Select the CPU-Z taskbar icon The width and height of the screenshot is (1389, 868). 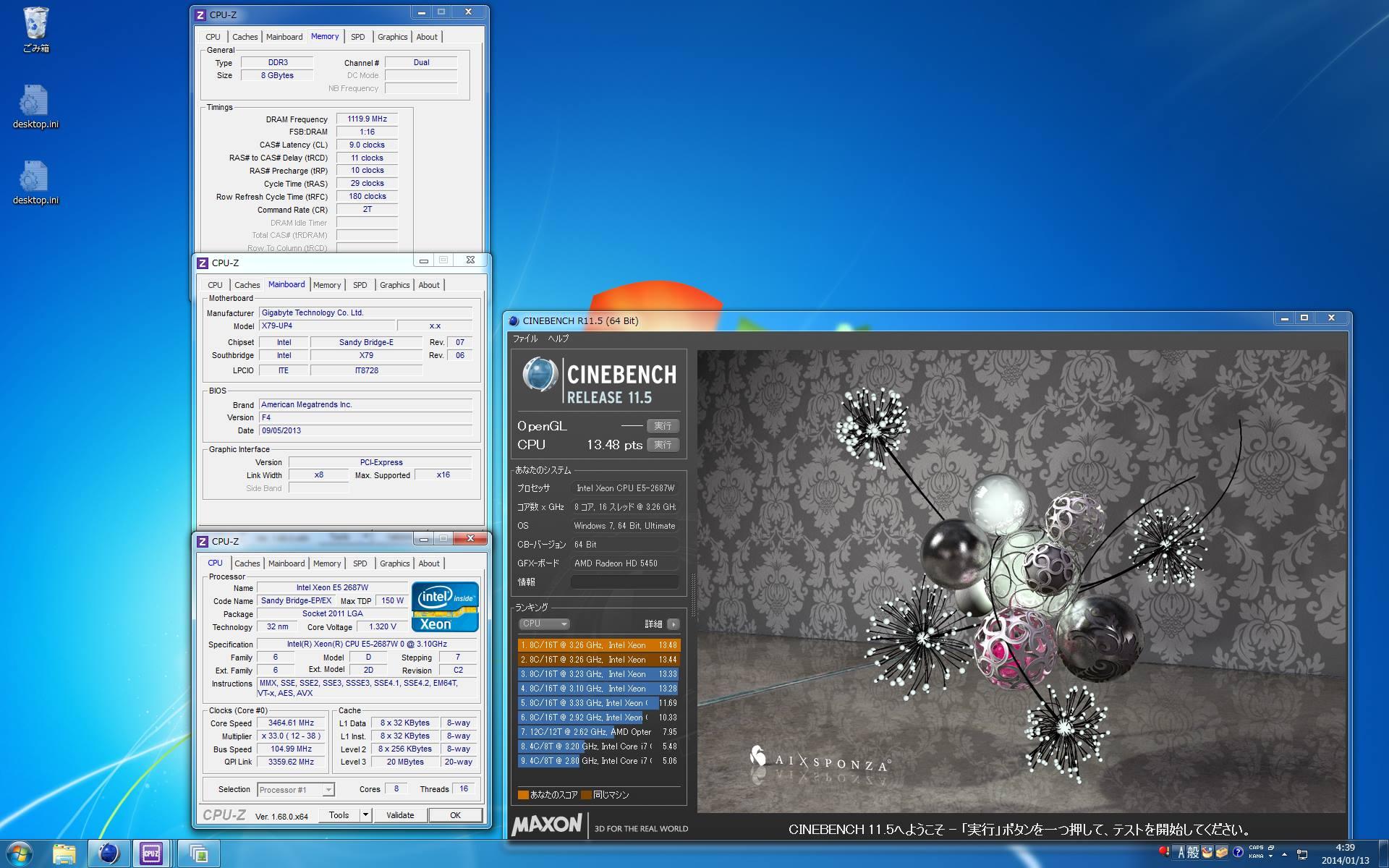pyautogui.click(x=151, y=854)
